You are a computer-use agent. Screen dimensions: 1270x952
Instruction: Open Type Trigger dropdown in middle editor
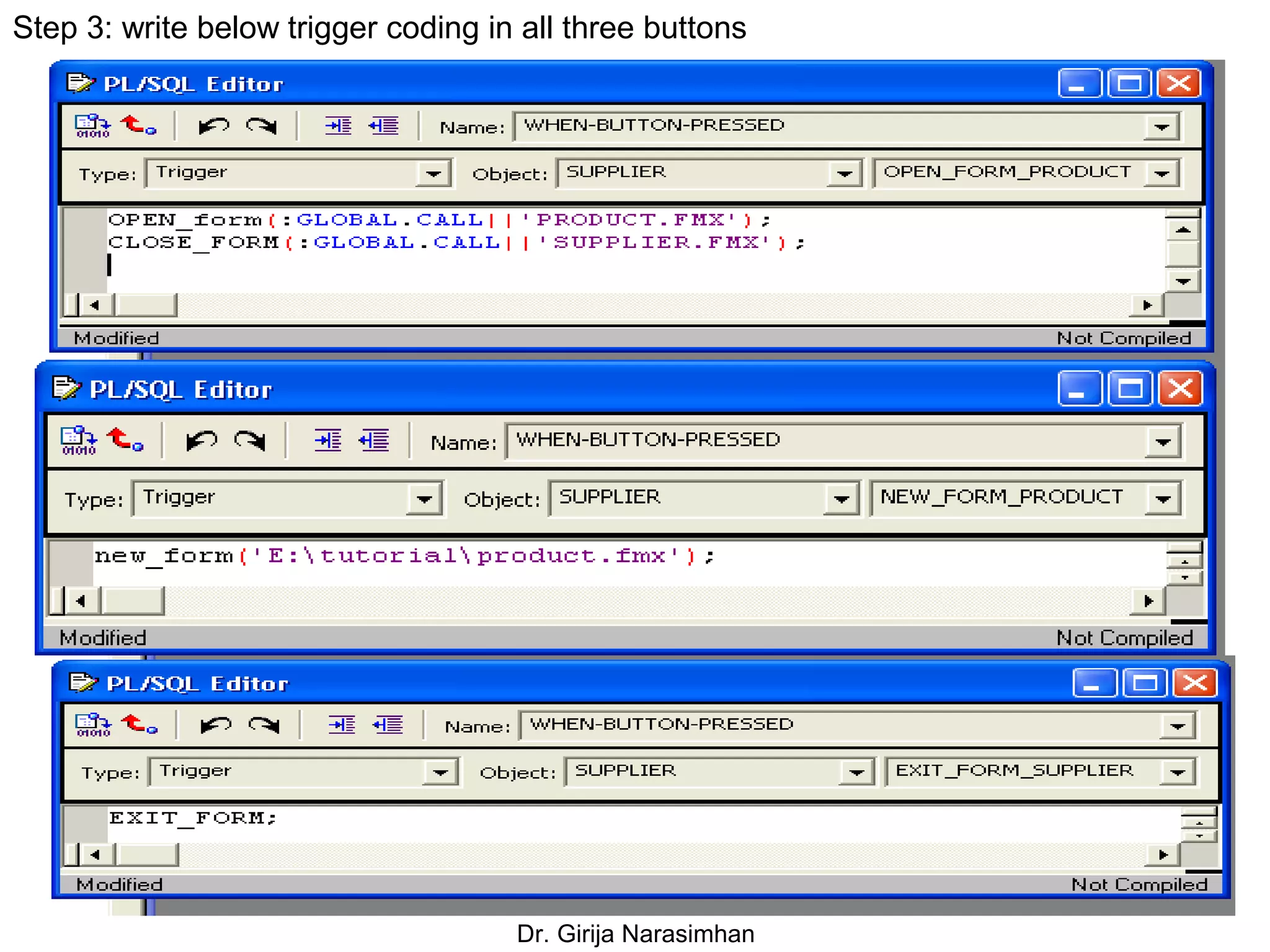click(424, 499)
